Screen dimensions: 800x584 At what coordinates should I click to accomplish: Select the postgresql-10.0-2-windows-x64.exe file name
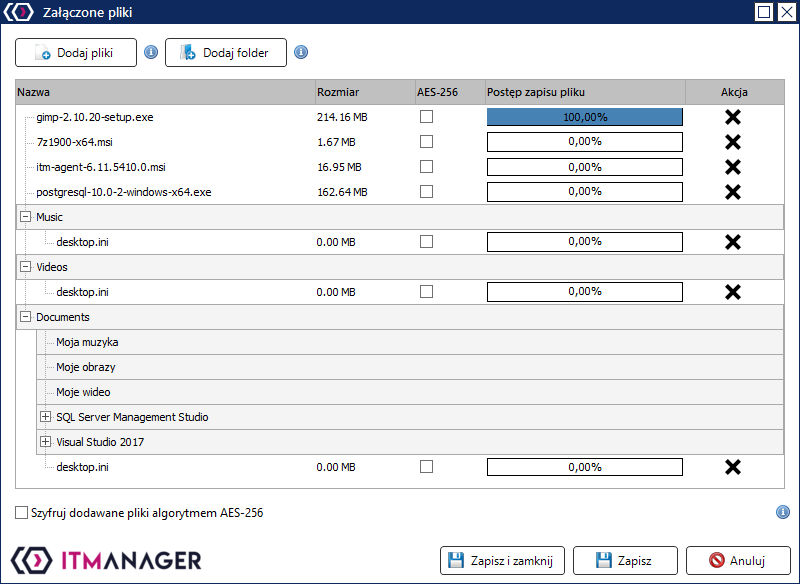pos(123,192)
